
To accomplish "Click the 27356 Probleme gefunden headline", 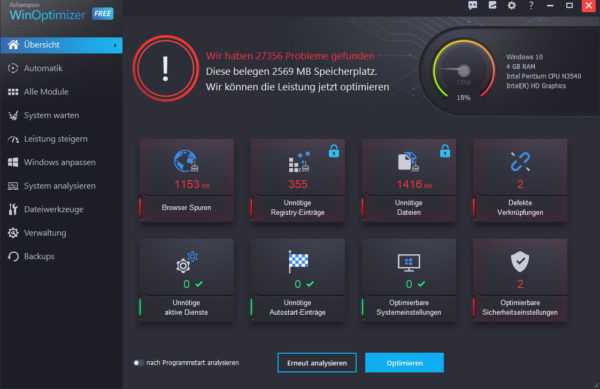I will pos(290,56).
